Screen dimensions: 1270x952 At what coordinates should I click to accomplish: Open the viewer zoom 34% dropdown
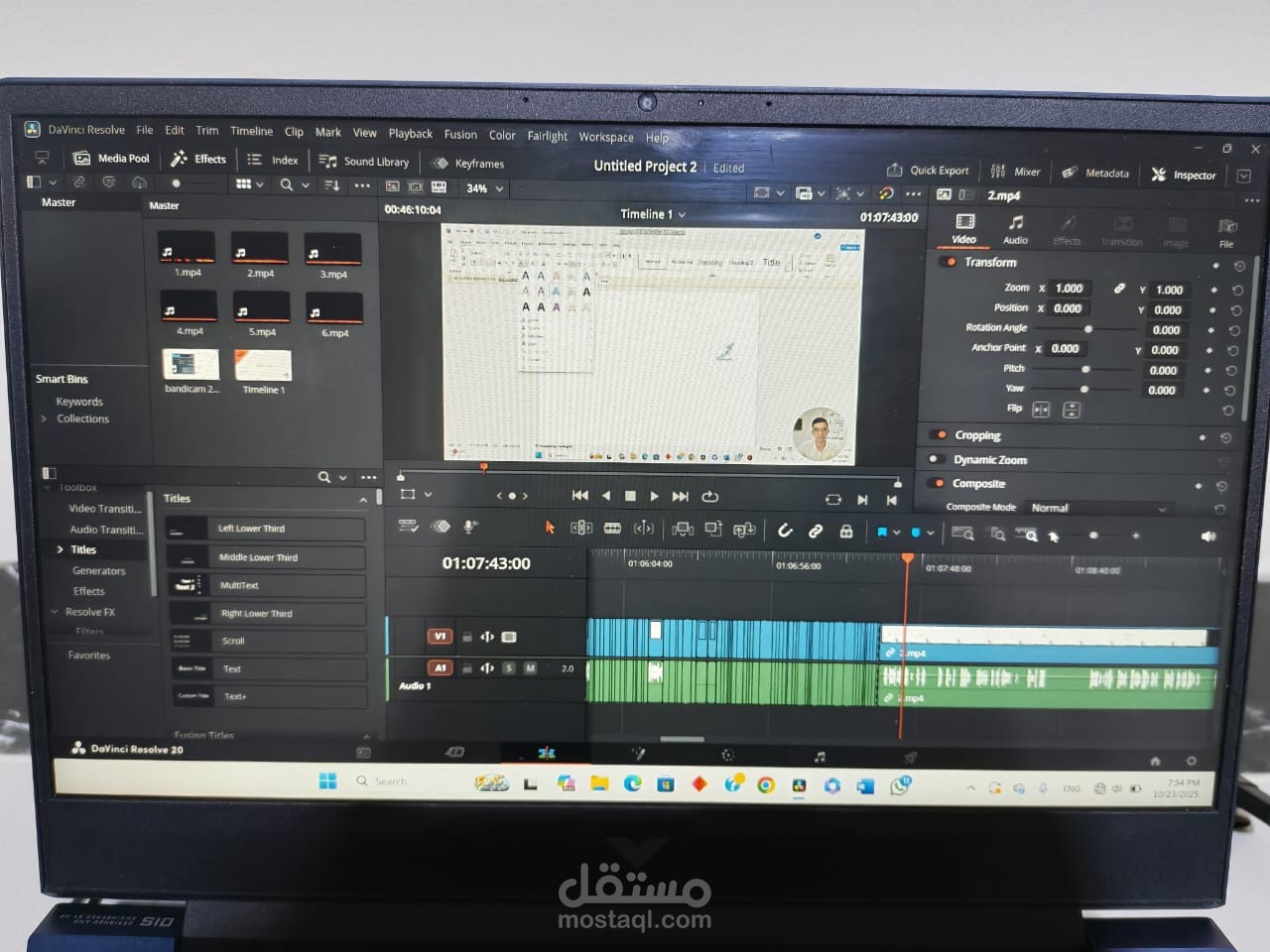[485, 188]
